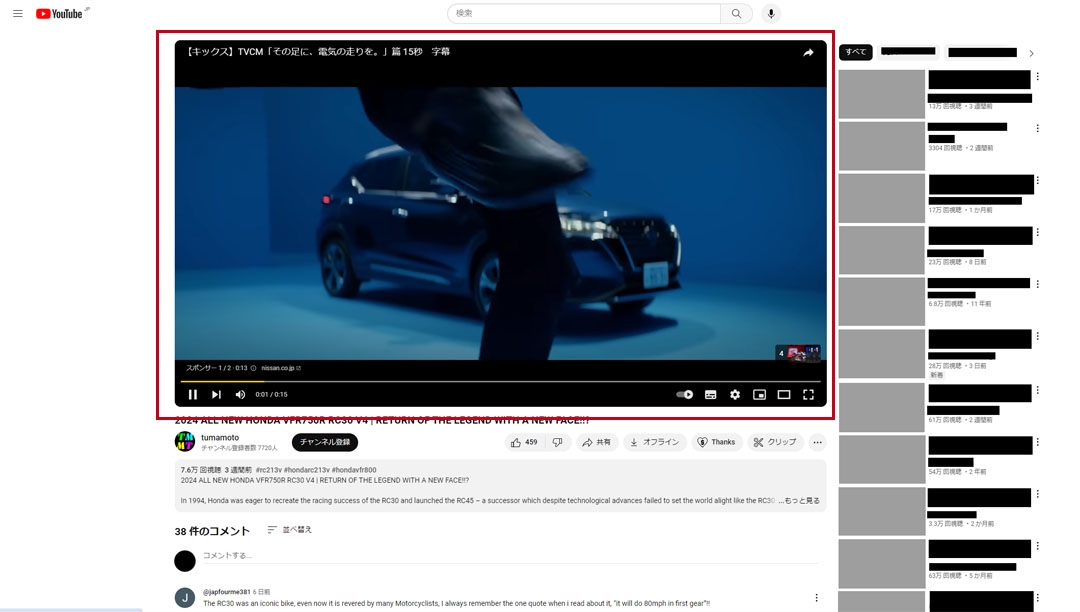Open the hamburger guide menu

tap(18, 13)
